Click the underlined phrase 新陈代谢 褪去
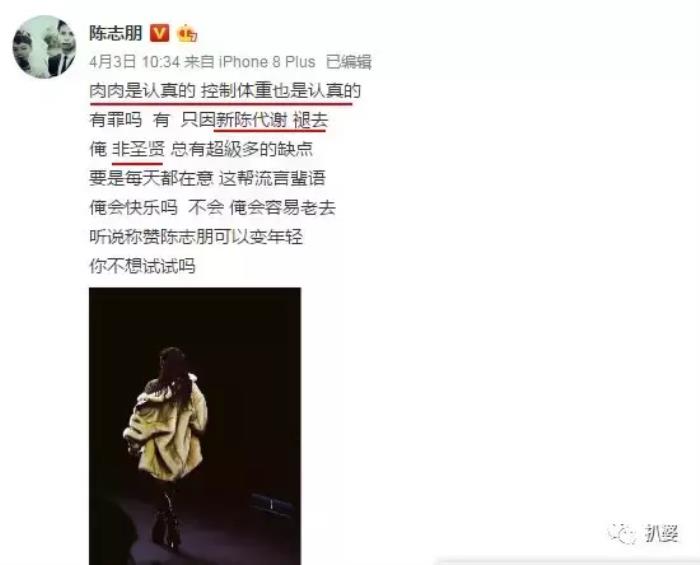 pos(272,120)
